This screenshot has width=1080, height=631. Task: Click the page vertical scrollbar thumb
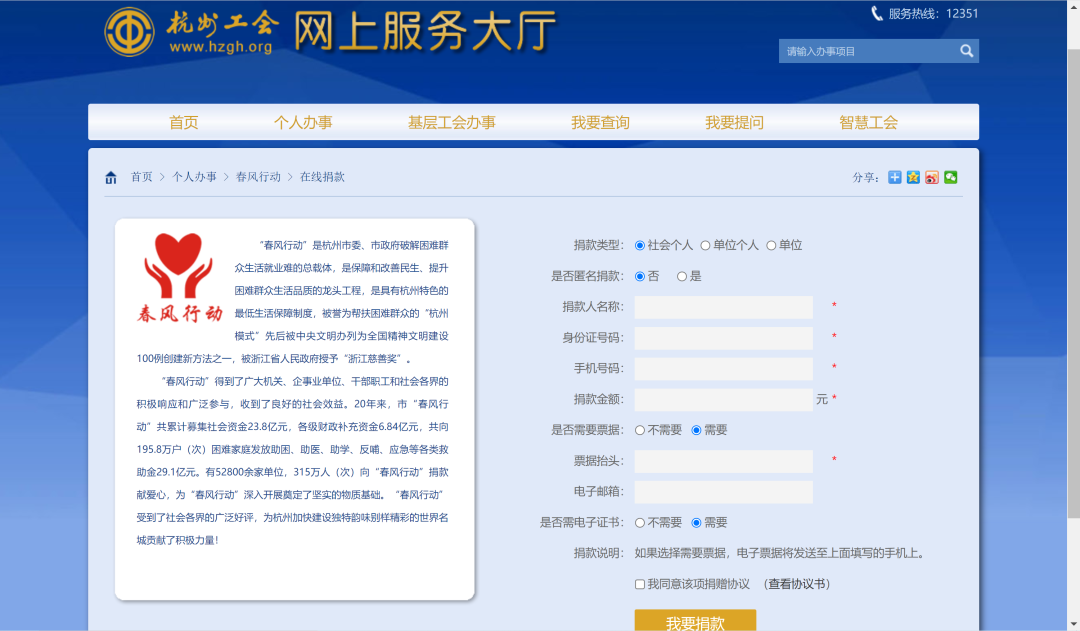click(1074, 284)
